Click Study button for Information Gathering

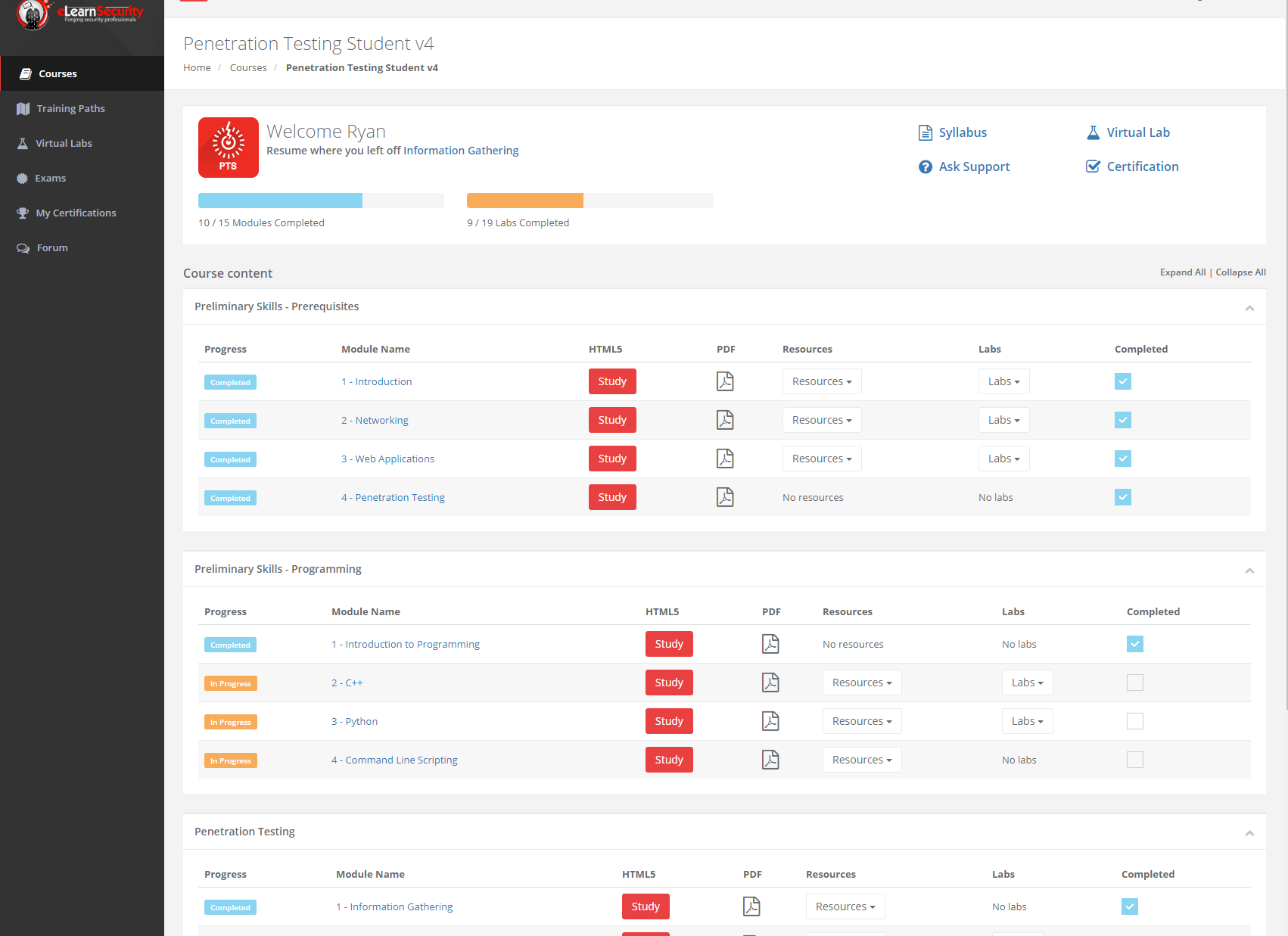coord(646,906)
